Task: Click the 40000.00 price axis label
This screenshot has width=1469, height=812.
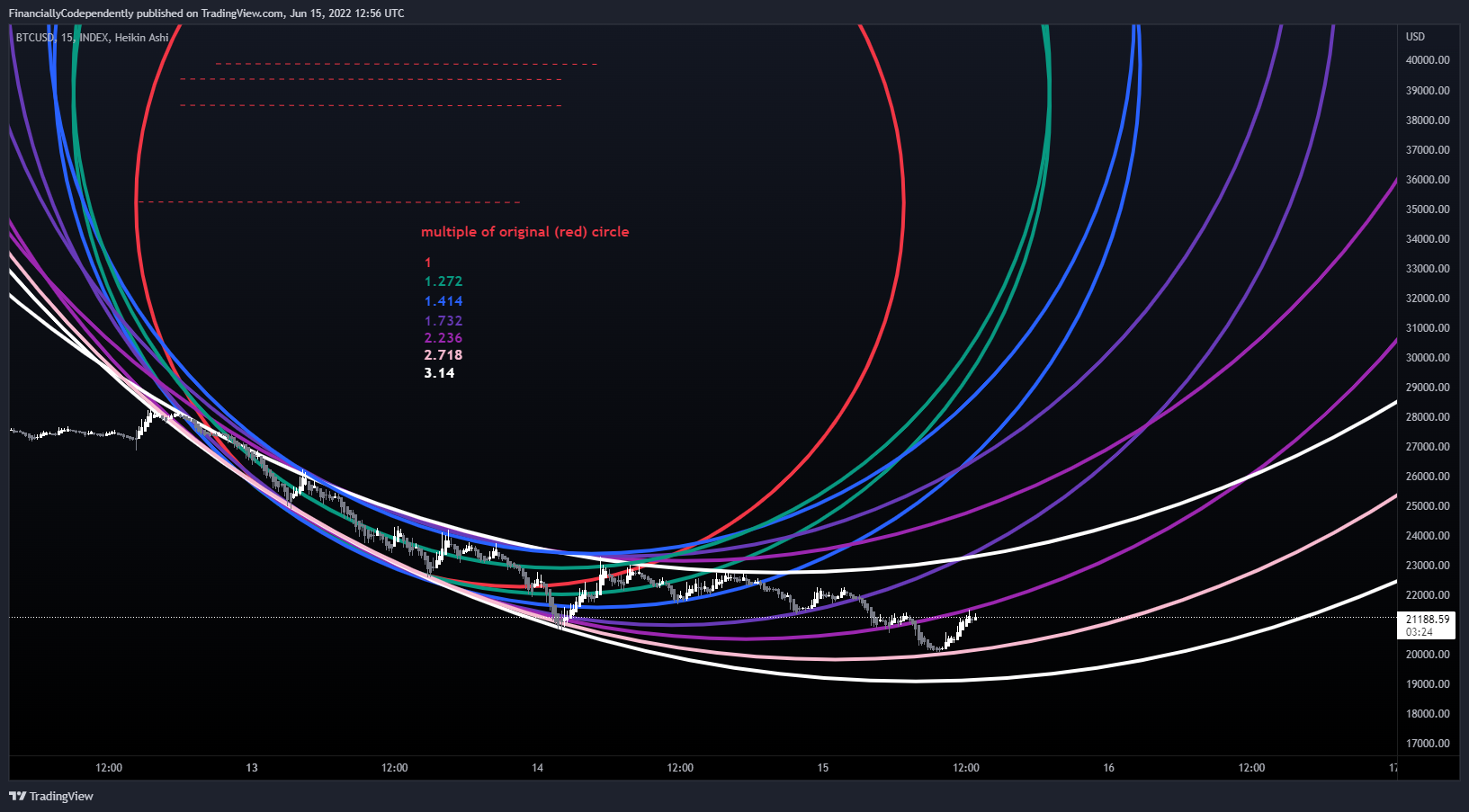Action: (1428, 60)
